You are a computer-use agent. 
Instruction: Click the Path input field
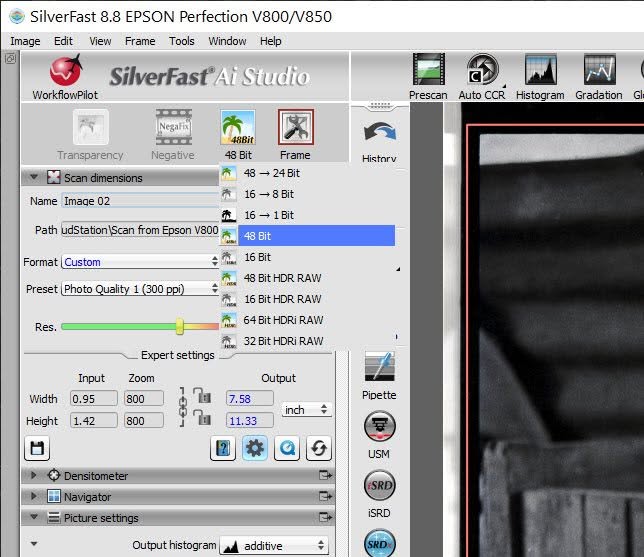pos(140,230)
